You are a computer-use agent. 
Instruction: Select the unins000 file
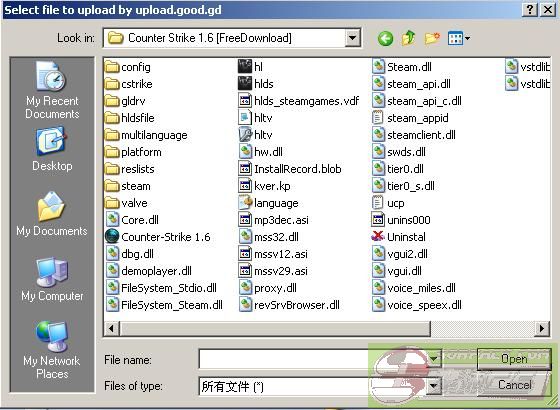[401, 220]
